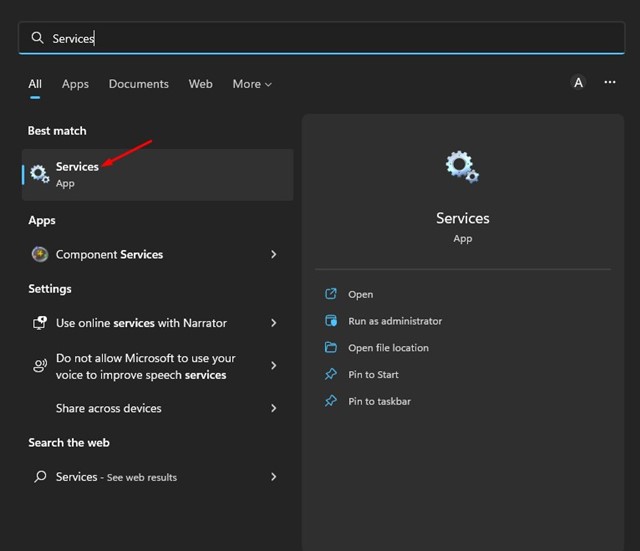Click the user account avatar A
Image resolution: width=640 pixels, height=551 pixels.
pyautogui.click(x=578, y=83)
